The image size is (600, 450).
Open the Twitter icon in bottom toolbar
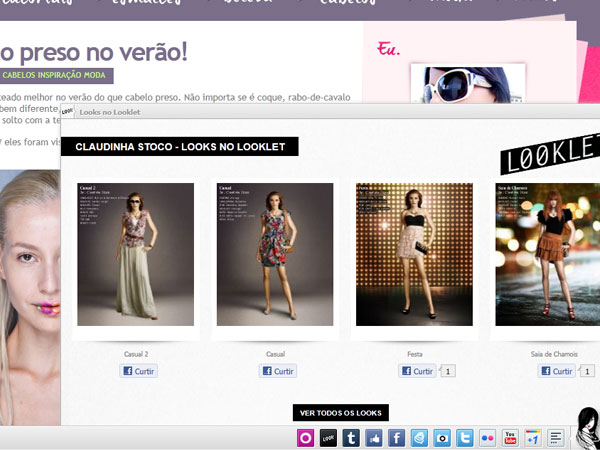pos(465,438)
